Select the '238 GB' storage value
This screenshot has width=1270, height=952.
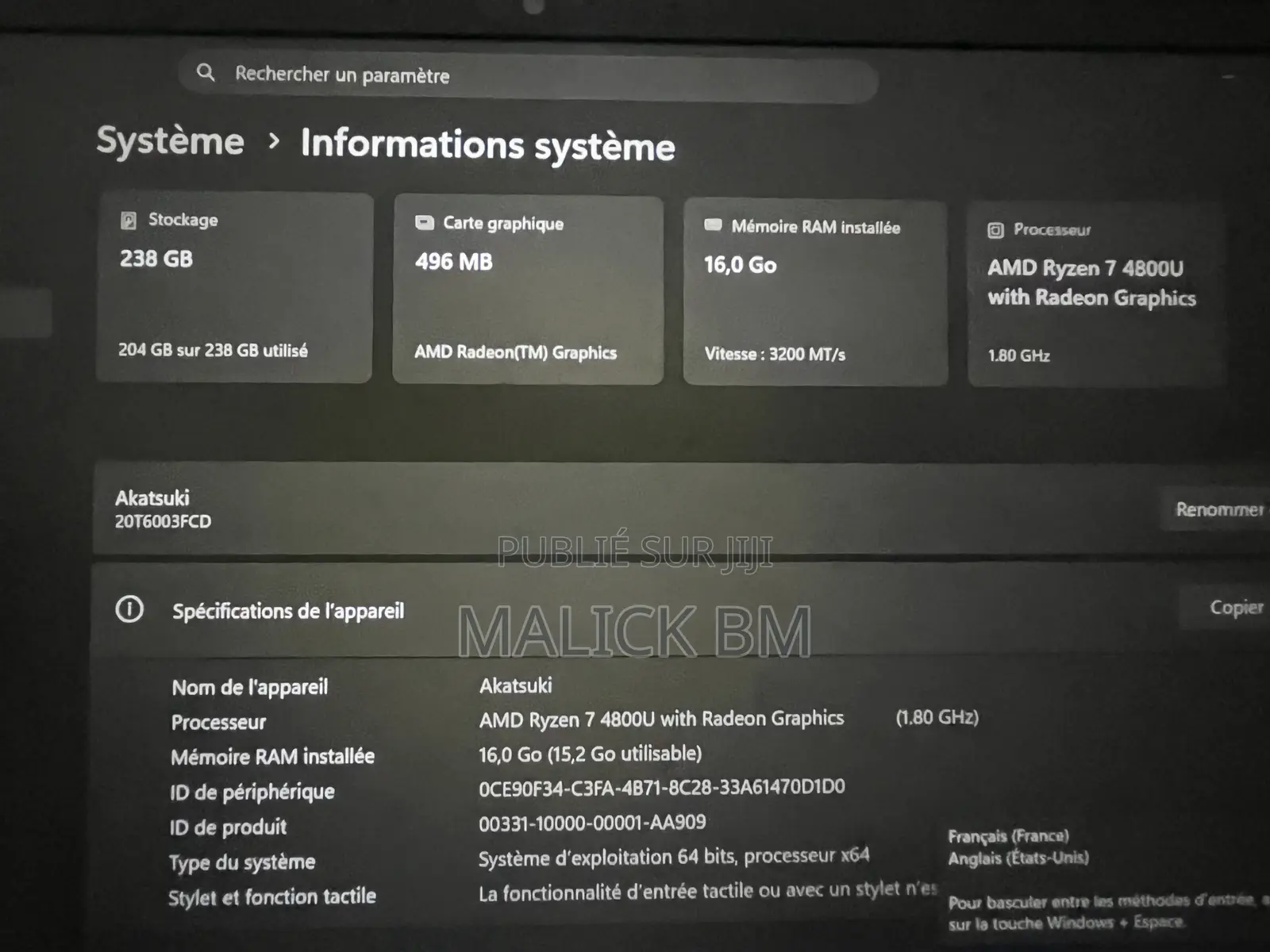[156, 259]
